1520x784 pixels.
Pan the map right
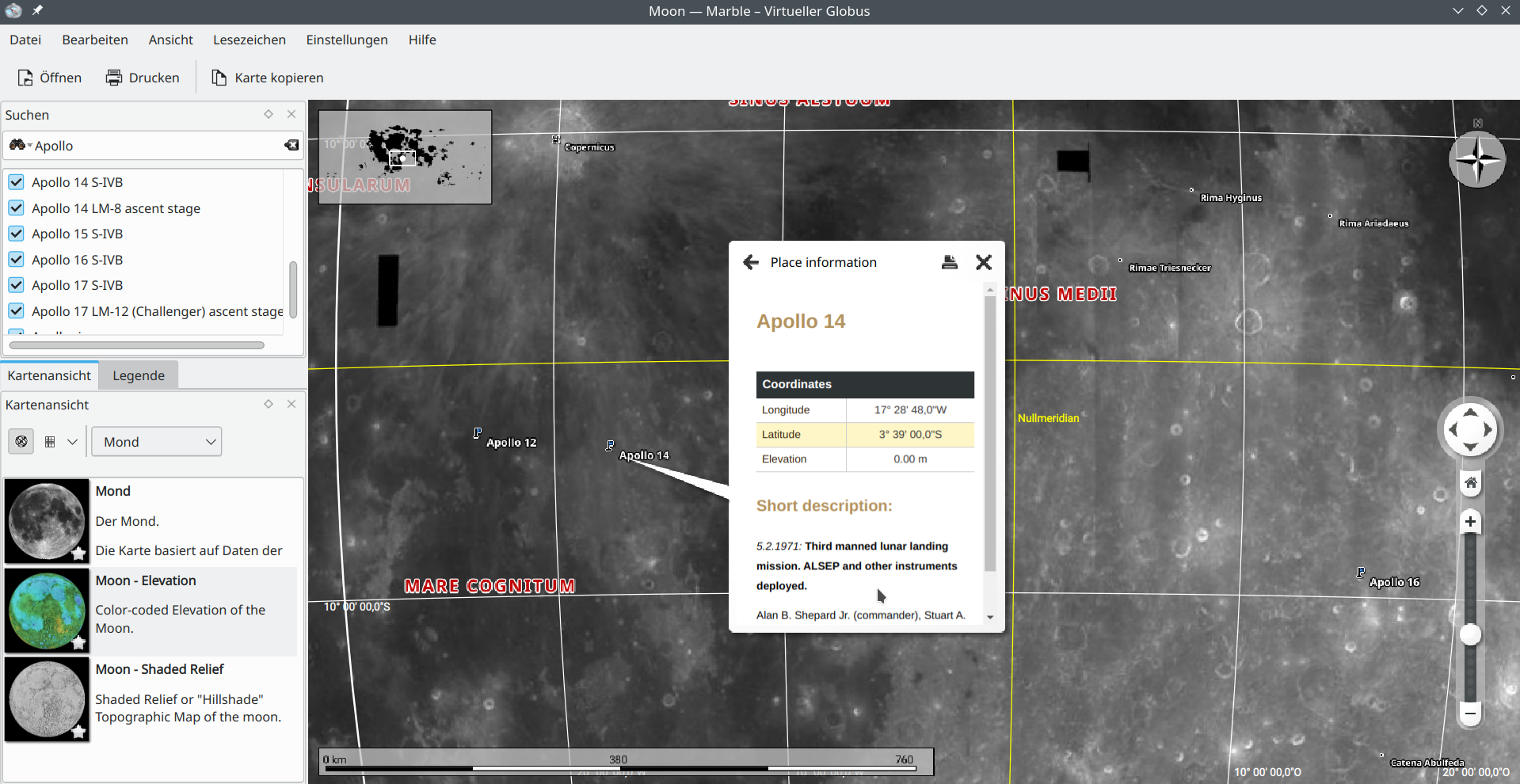click(x=1488, y=429)
